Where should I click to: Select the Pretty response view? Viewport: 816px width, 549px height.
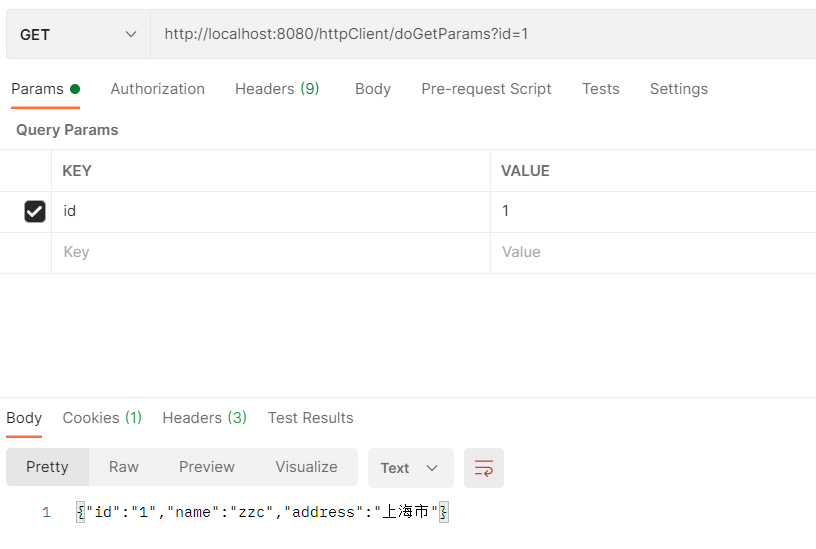(x=47, y=467)
